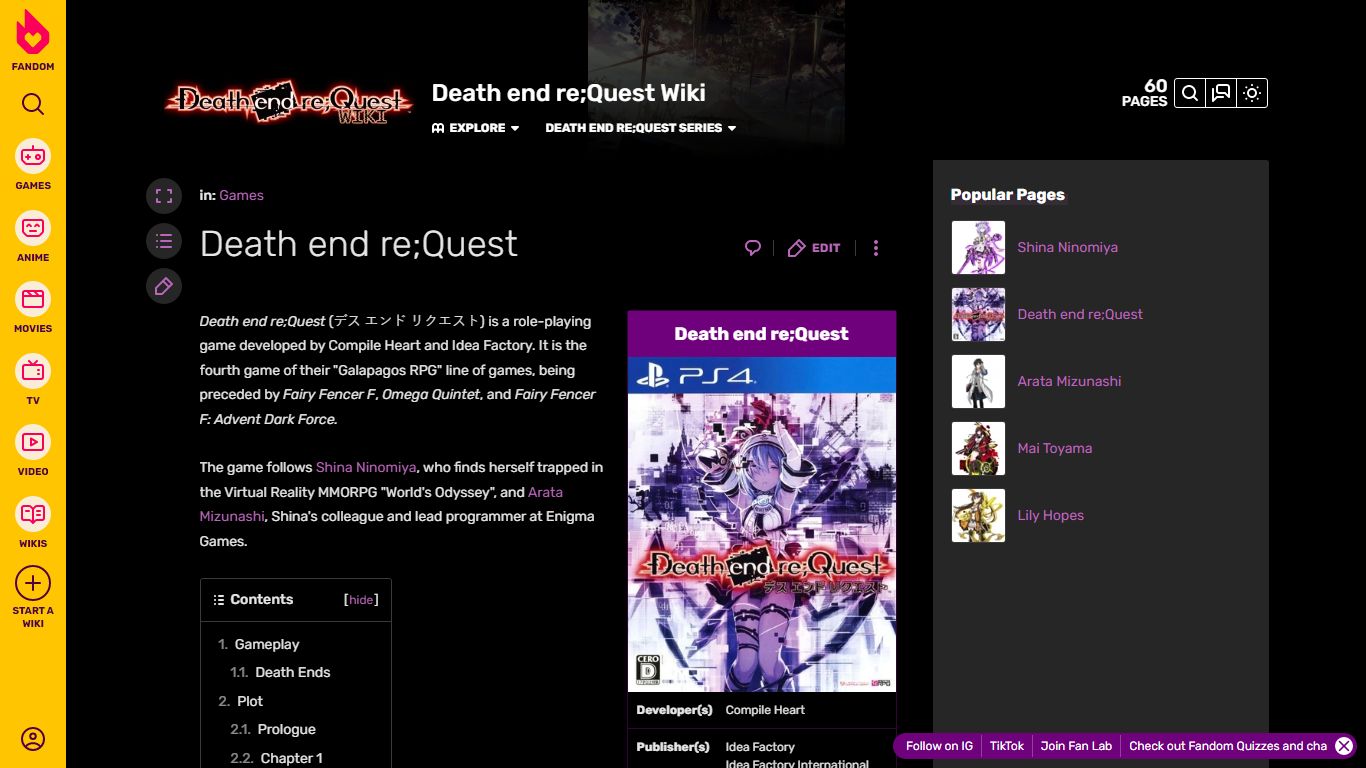Click the EDIT button for the article
Screen dimensions: 1366x768
(814, 248)
